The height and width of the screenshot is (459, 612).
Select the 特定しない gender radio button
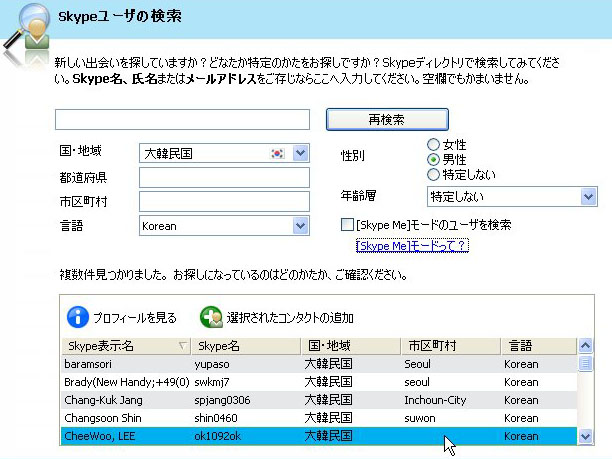click(433, 174)
